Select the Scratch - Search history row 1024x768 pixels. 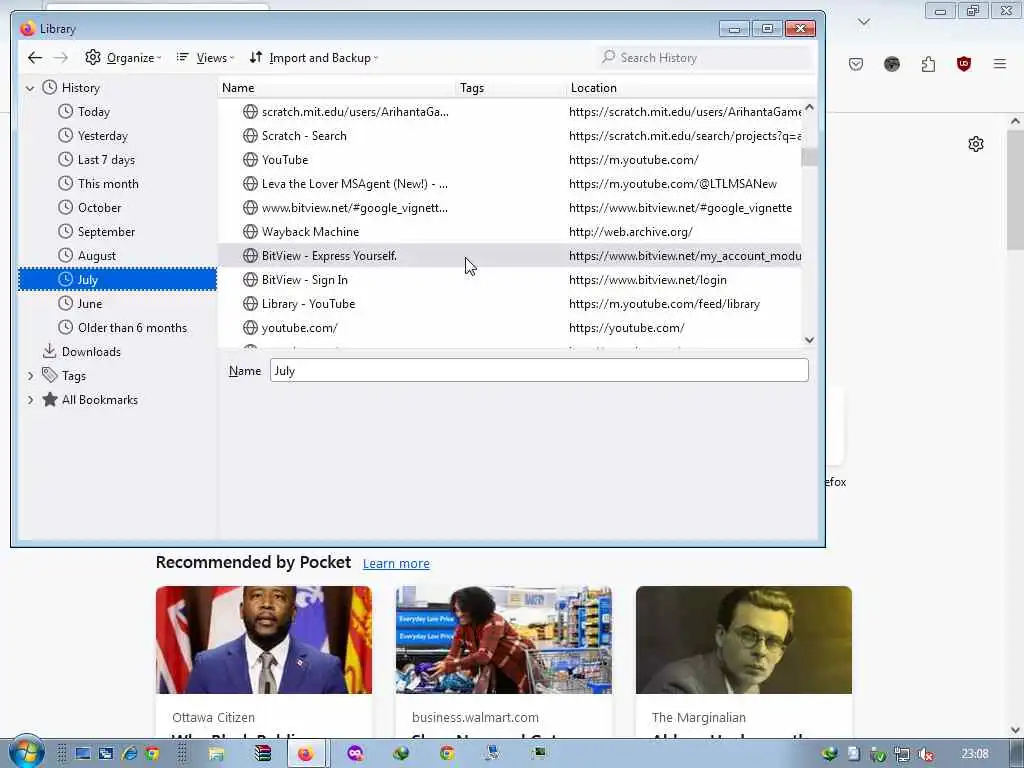click(509, 136)
